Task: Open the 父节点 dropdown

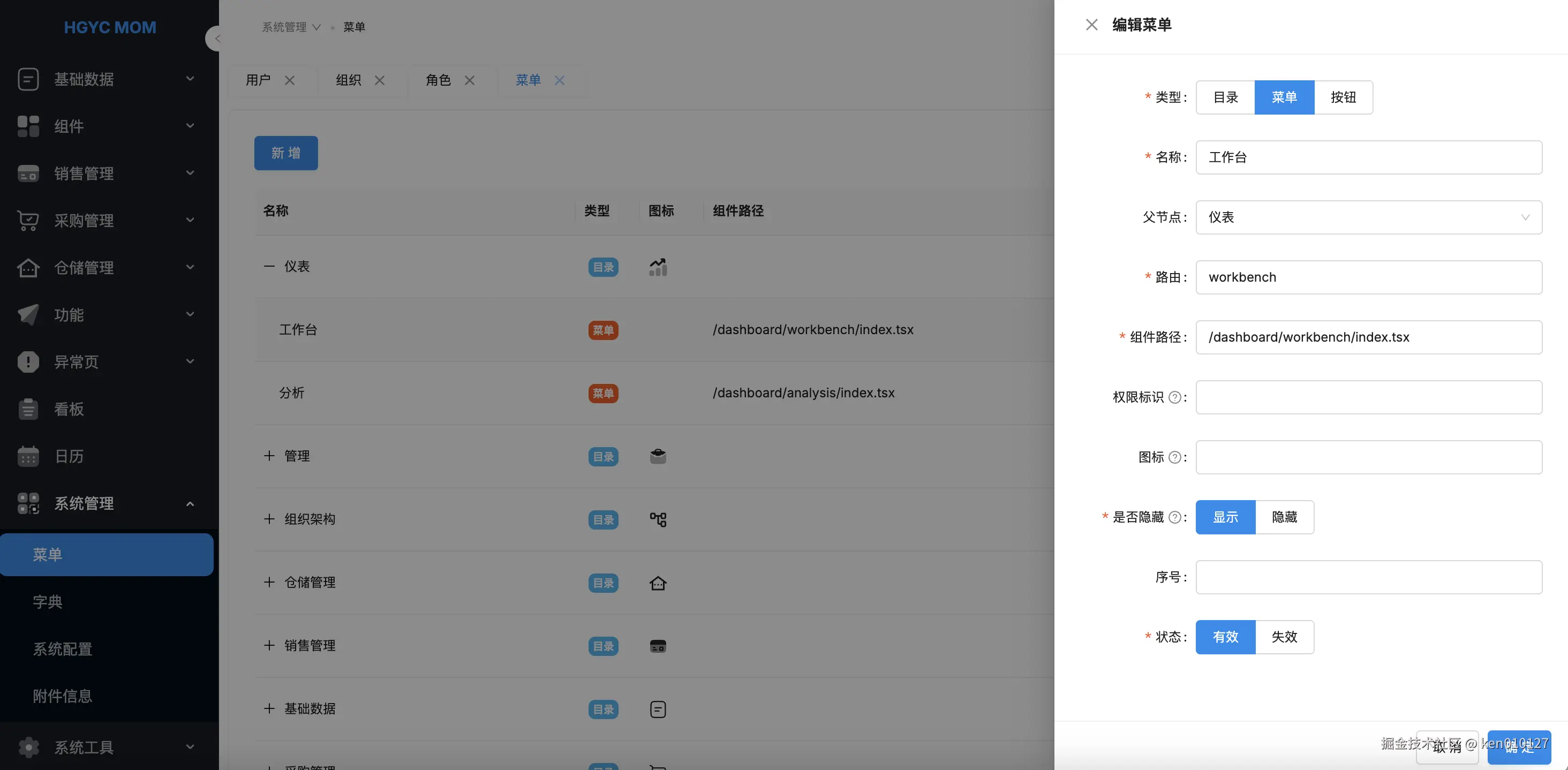Action: click(1368, 217)
